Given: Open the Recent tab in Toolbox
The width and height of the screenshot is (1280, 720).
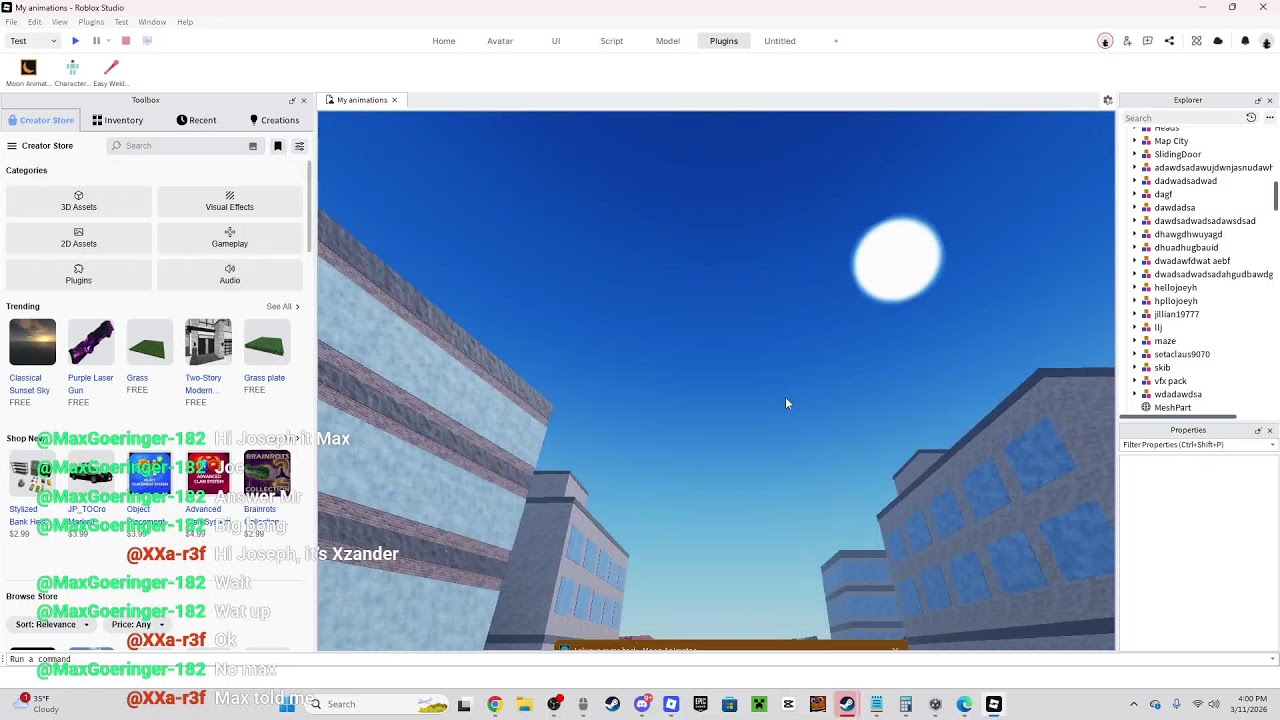Looking at the screenshot, I should tap(197, 120).
